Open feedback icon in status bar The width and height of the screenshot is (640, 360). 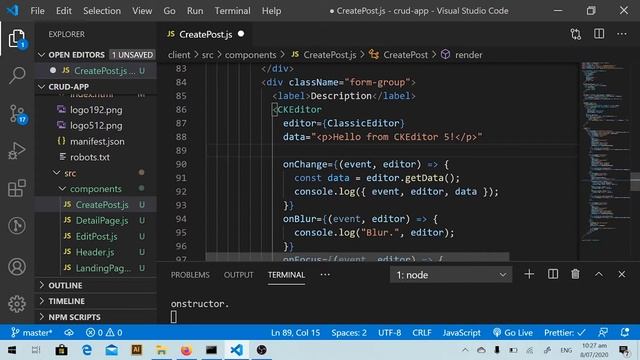point(603,333)
